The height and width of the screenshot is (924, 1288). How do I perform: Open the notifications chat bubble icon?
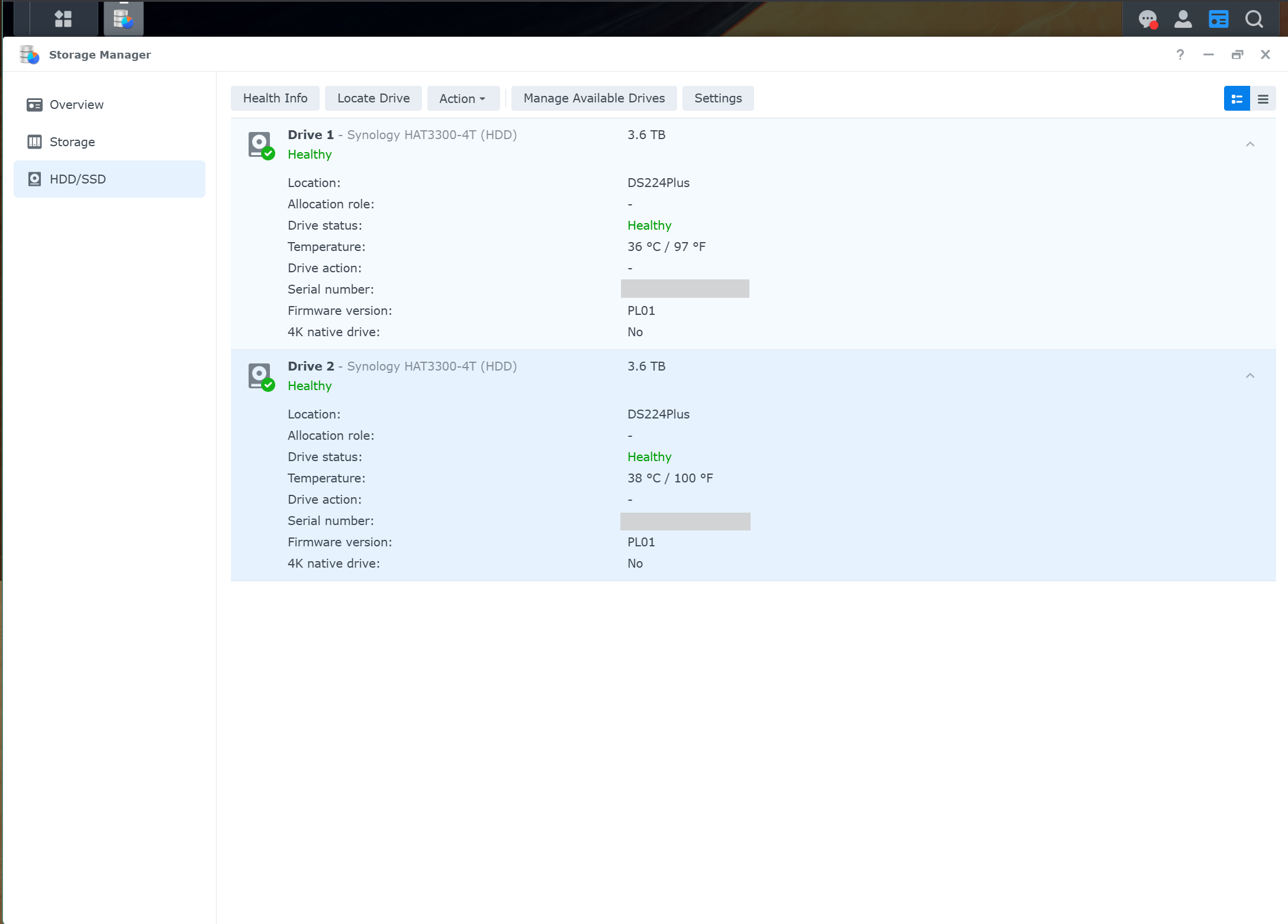pos(1148,20)
